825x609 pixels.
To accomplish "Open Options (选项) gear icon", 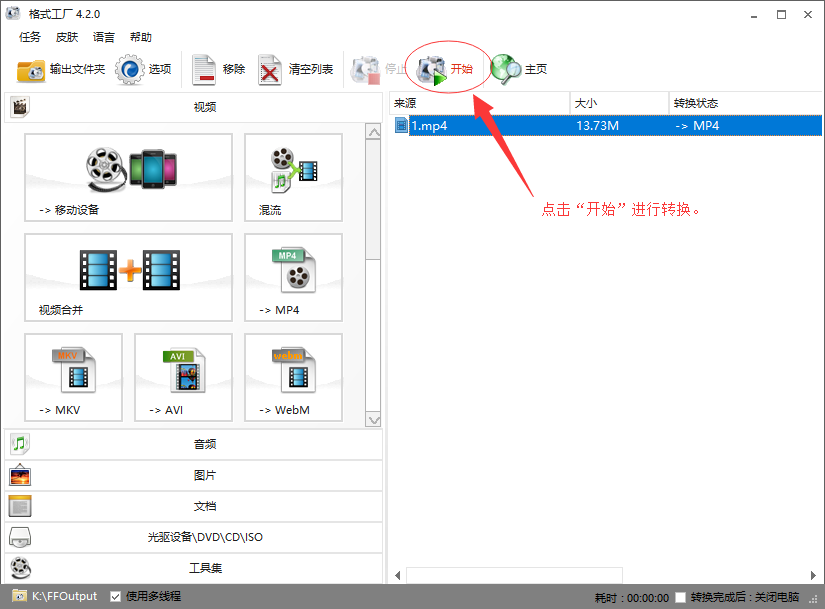I will 130,70.
